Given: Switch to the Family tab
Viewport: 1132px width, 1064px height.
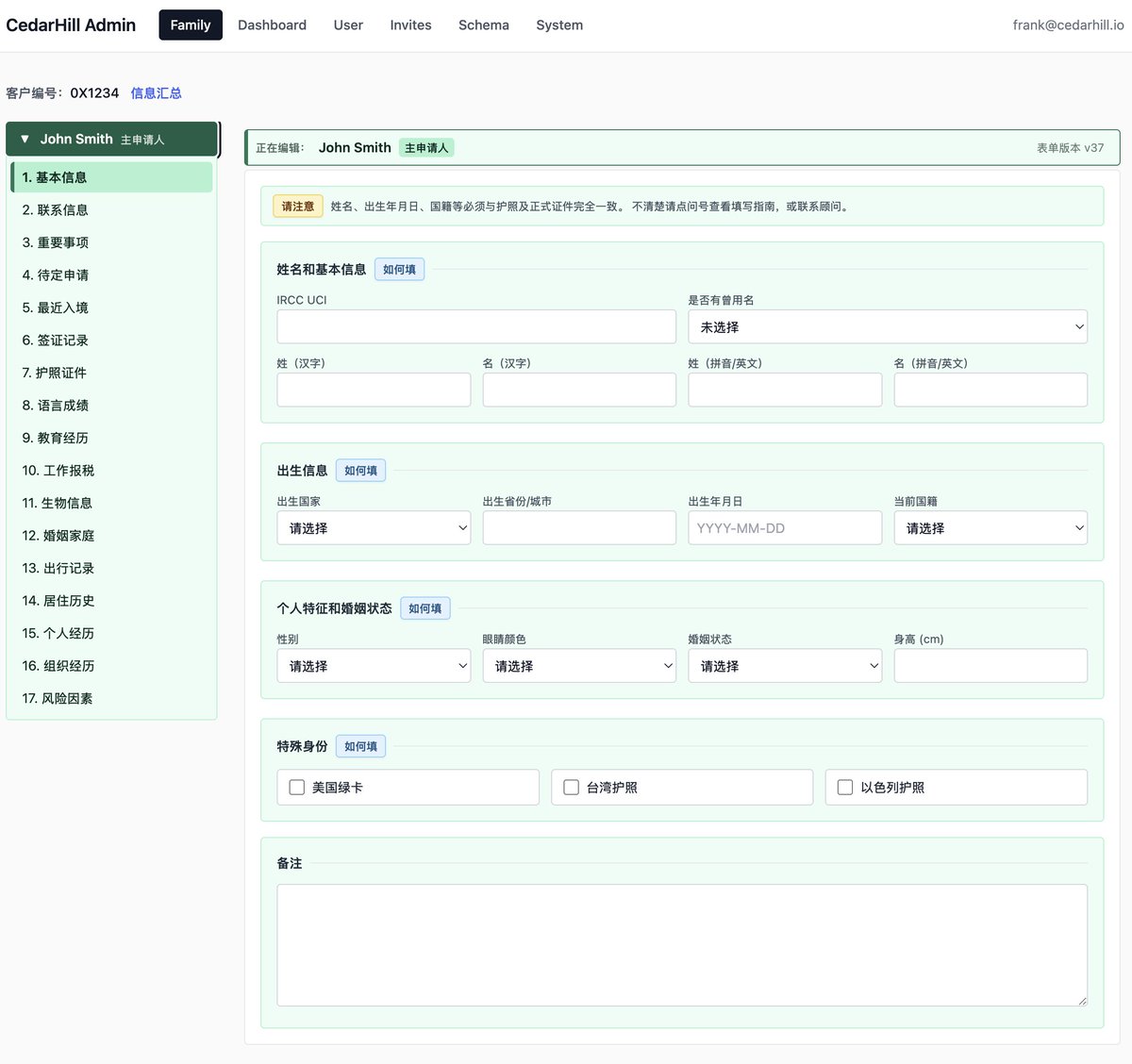Looking at the screenshot, I should tap(191, 25).
